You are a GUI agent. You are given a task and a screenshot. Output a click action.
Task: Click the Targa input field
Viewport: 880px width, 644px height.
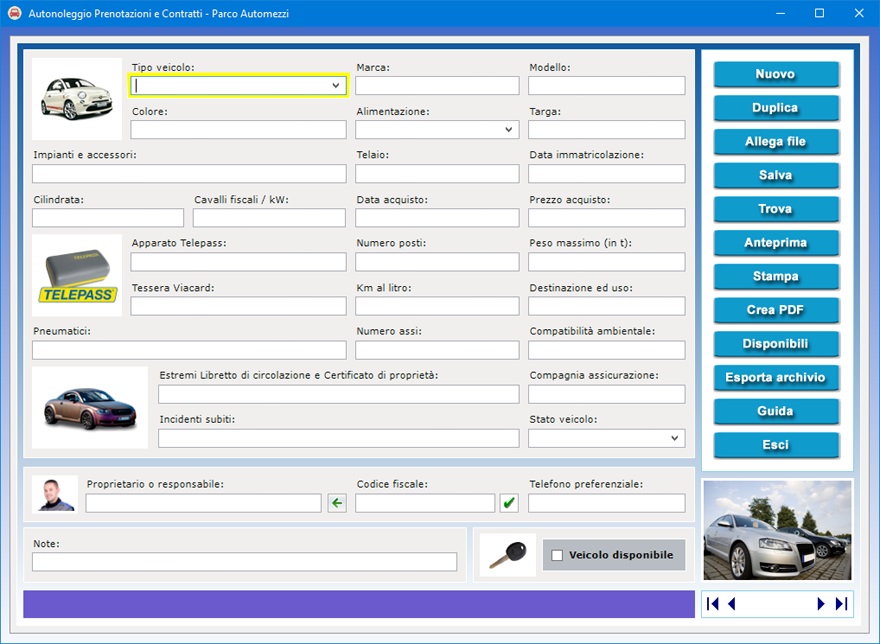tap(607, 130)
